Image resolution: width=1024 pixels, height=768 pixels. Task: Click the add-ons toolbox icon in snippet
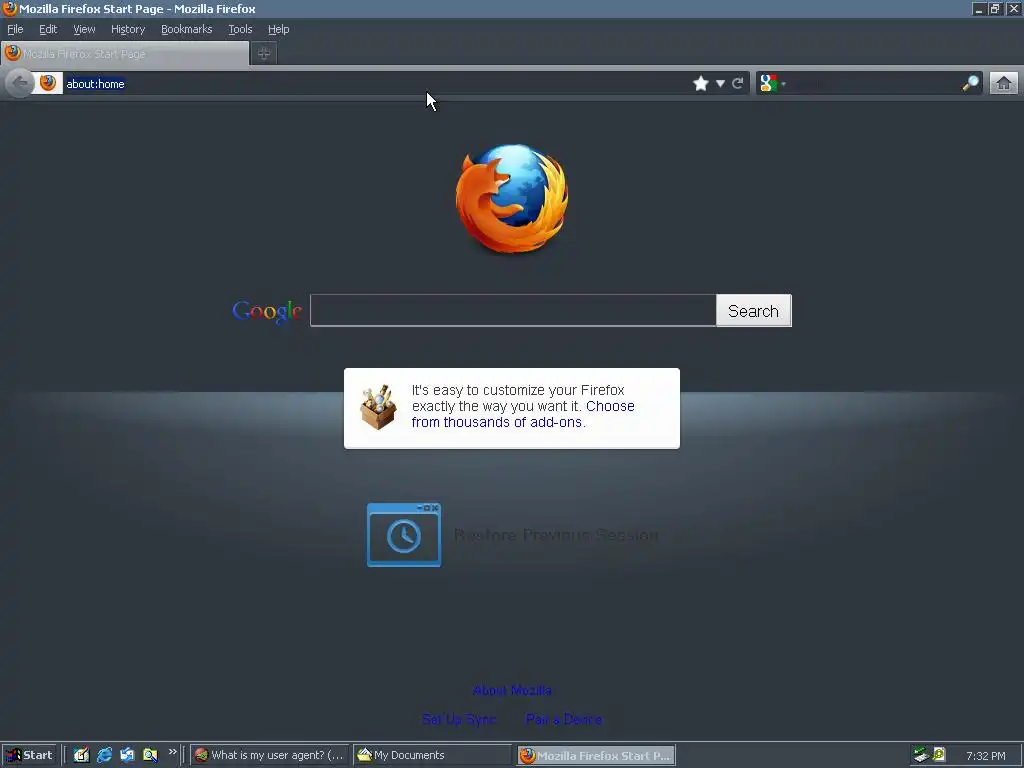[x=378, y=408]
